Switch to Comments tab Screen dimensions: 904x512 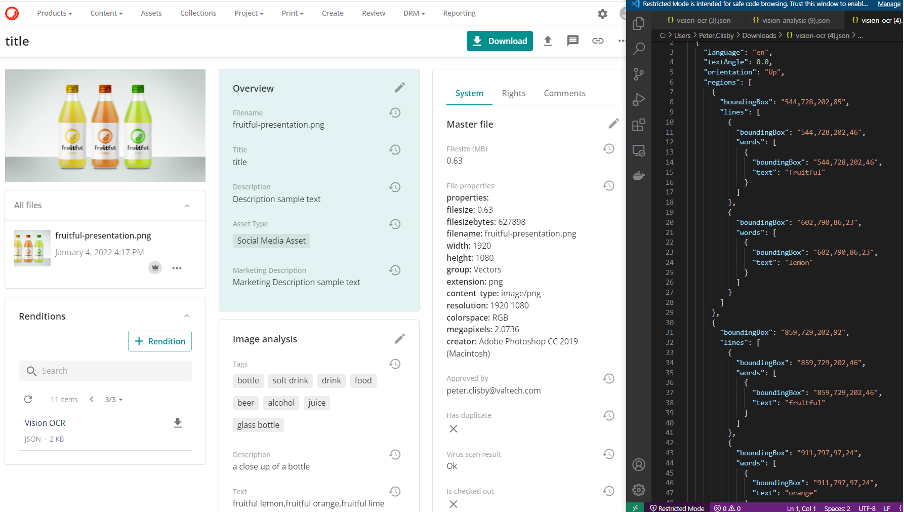tap(564, 93)
